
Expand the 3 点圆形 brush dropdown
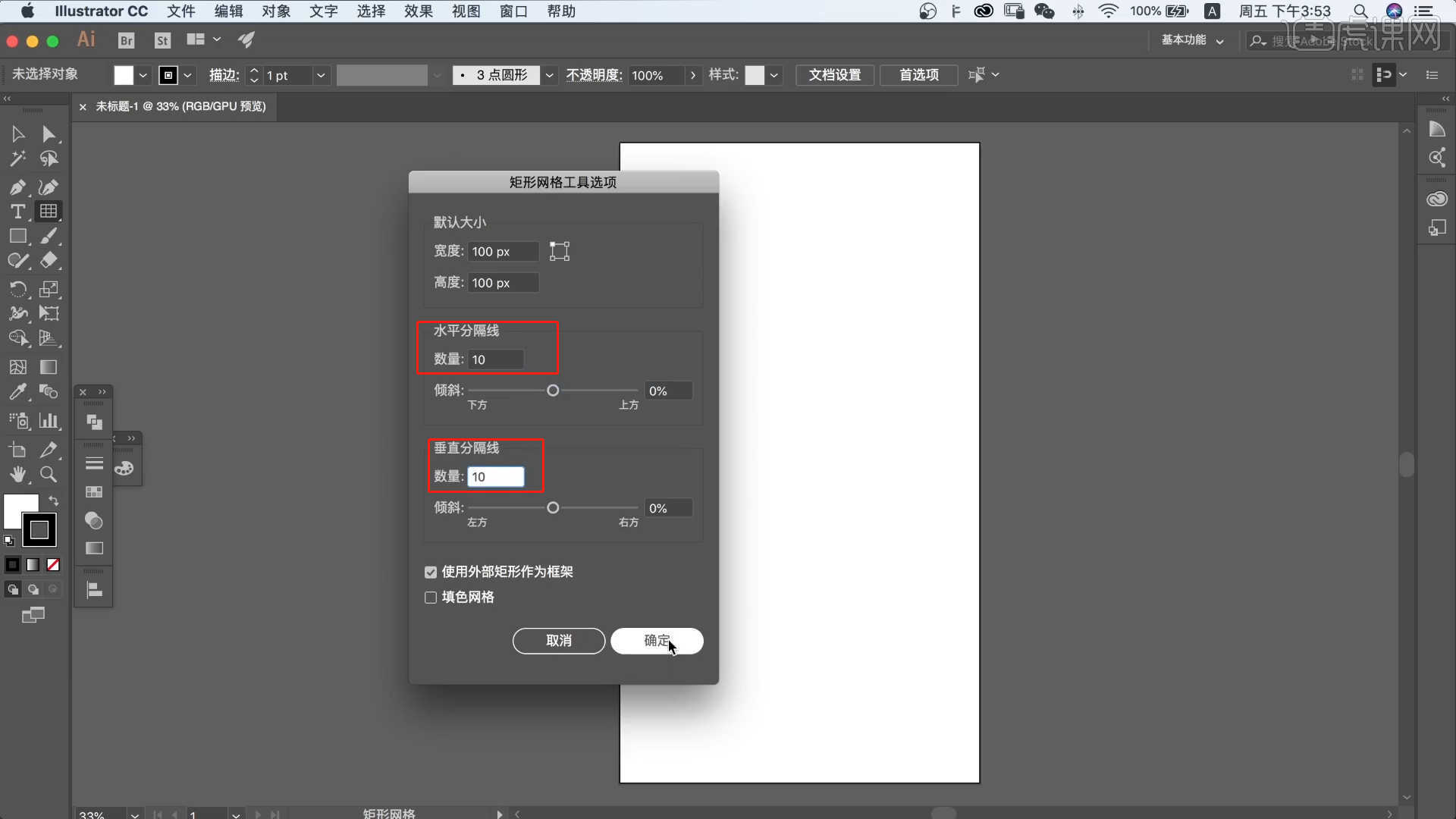(549, 75)
